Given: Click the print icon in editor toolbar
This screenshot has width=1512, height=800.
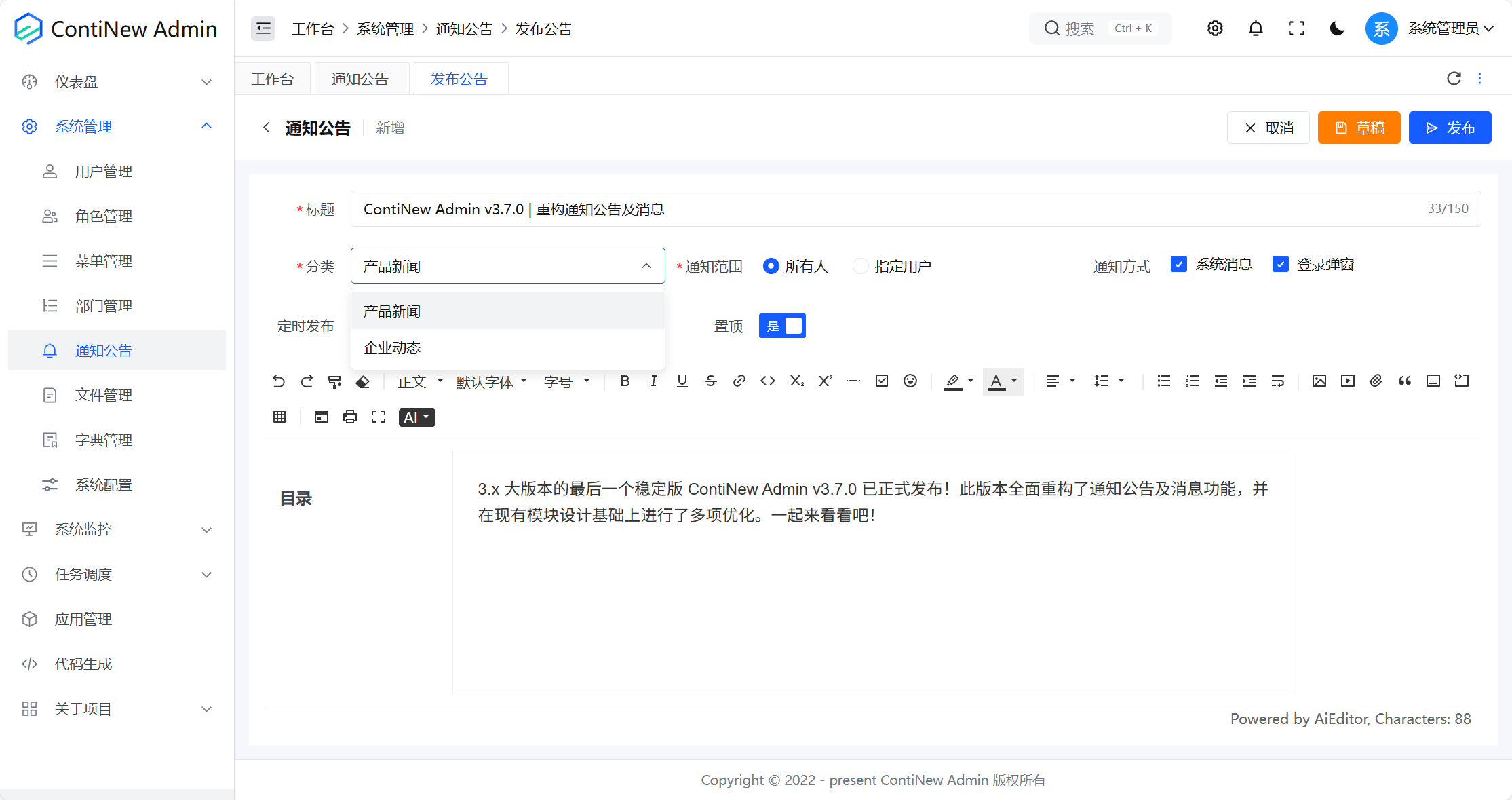Looking at the screenshot, I should point(350,417).
